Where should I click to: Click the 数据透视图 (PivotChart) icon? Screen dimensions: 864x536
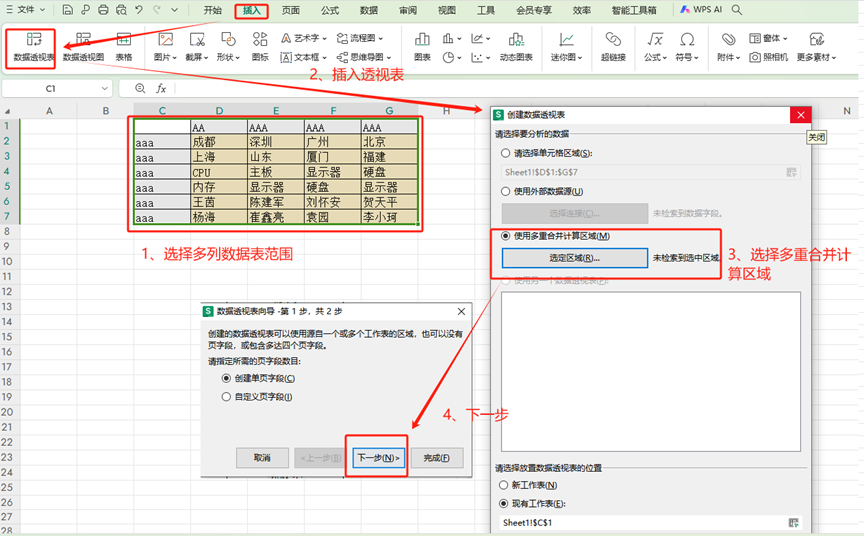pos(83,40)
